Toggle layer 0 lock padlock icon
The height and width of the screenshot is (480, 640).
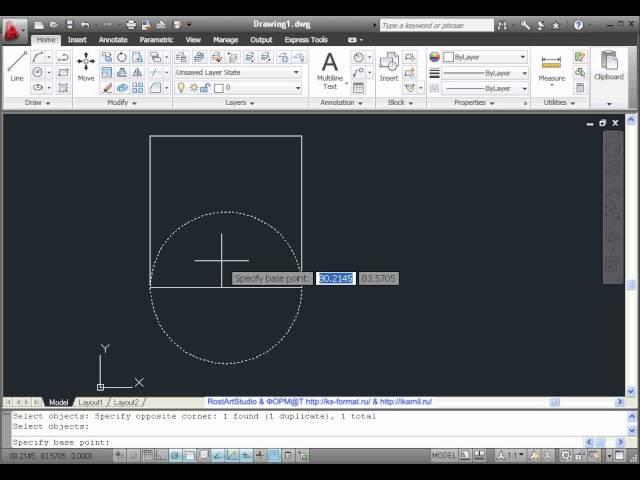[205, 88]
